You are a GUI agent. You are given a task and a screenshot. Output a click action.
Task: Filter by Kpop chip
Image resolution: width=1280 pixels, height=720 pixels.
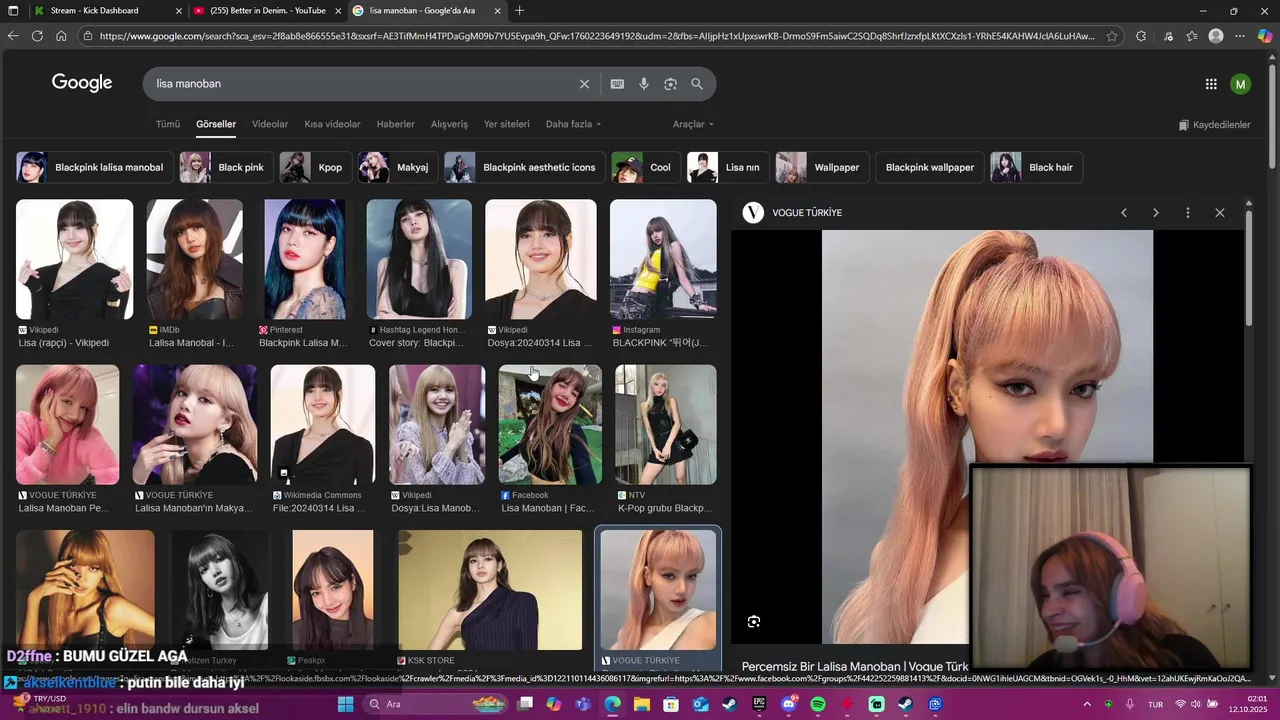pos(315,167)
